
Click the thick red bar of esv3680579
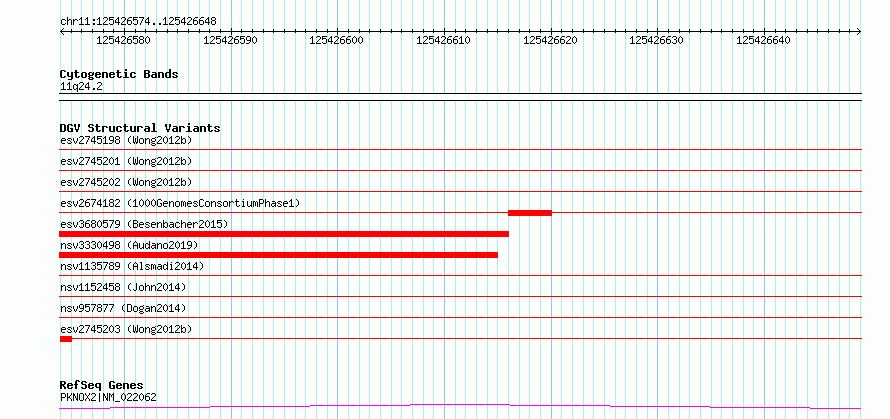[284, 234]
